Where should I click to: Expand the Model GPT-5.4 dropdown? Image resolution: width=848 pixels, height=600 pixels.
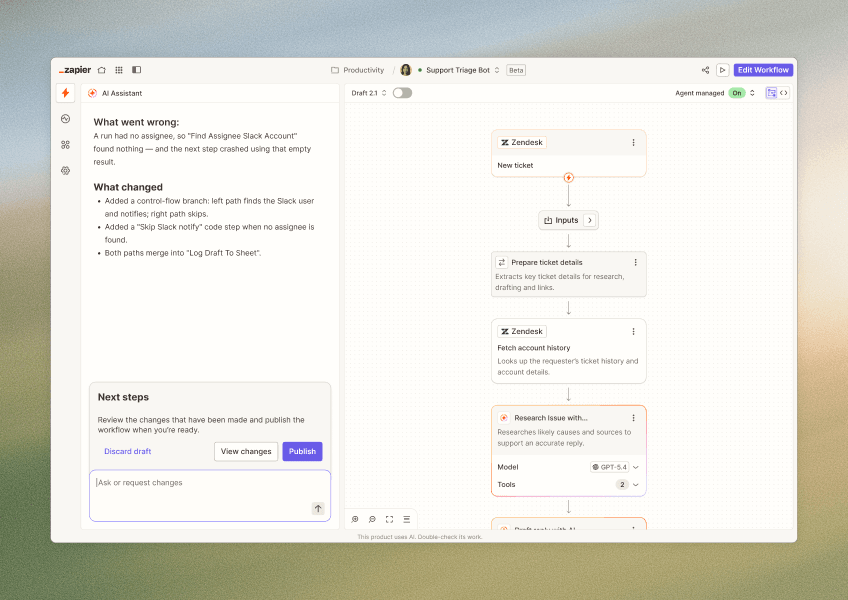[x=614, y=467]
